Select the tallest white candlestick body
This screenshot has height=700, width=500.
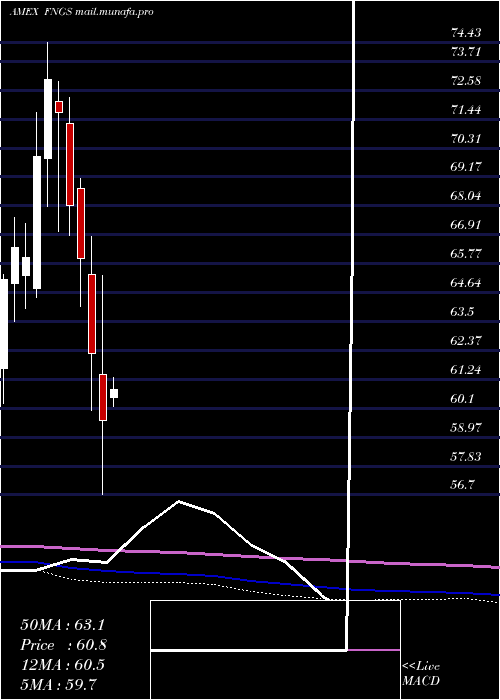[37, 222]
